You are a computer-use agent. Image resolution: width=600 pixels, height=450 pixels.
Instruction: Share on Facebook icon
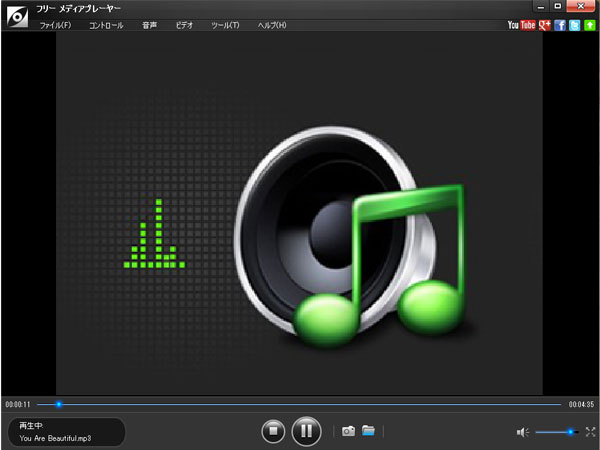559,25
